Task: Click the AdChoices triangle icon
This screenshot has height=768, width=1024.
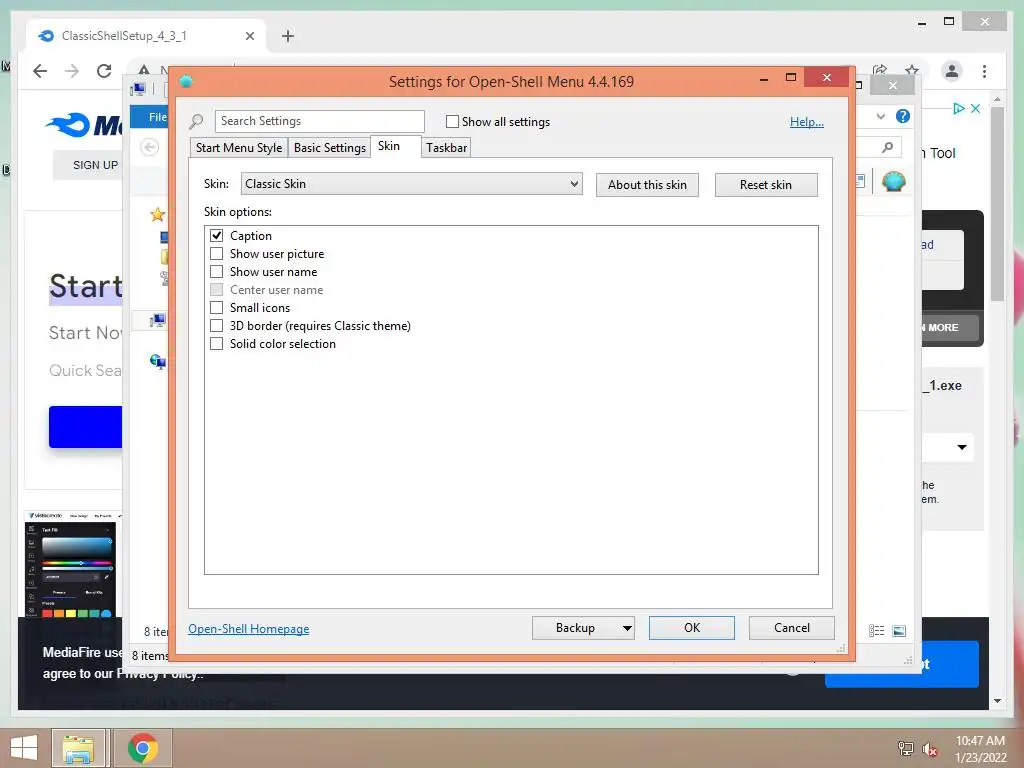Action: [959, 108]
